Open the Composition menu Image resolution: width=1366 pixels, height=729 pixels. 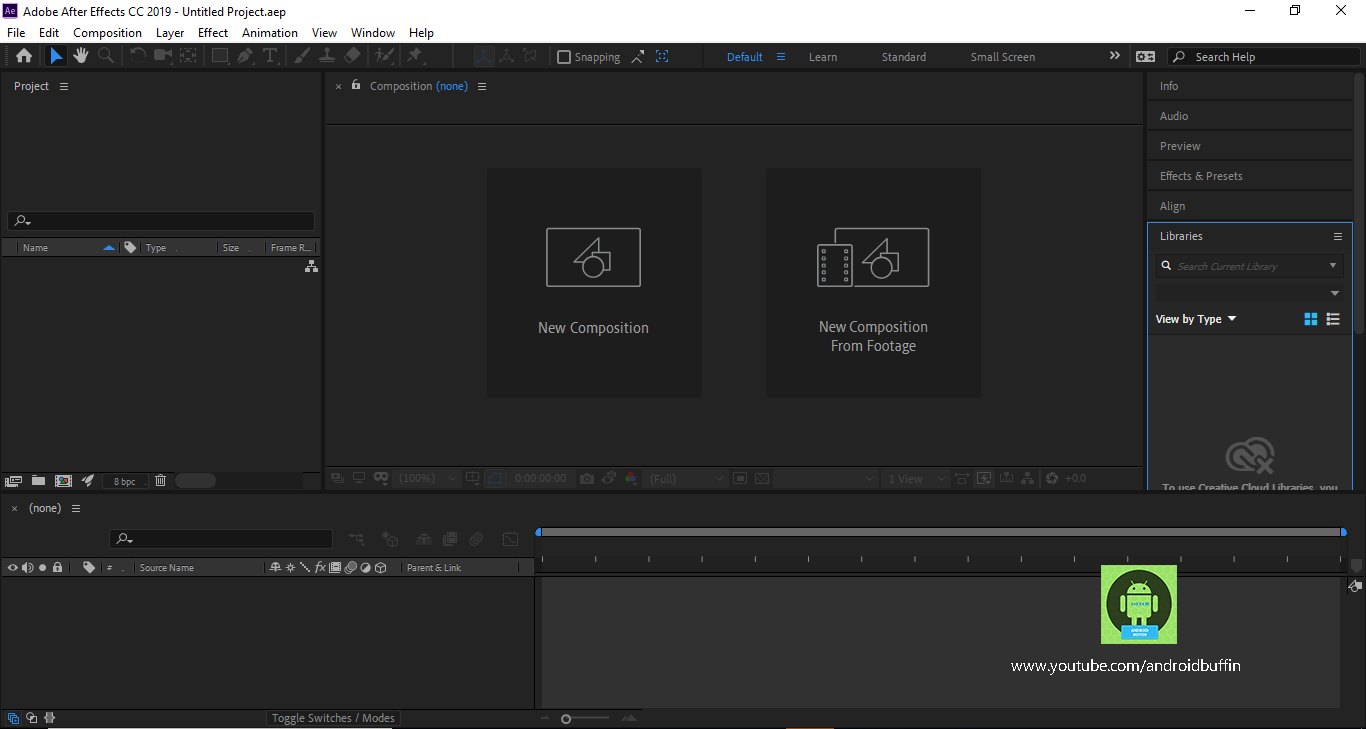(x=107, y=32)
